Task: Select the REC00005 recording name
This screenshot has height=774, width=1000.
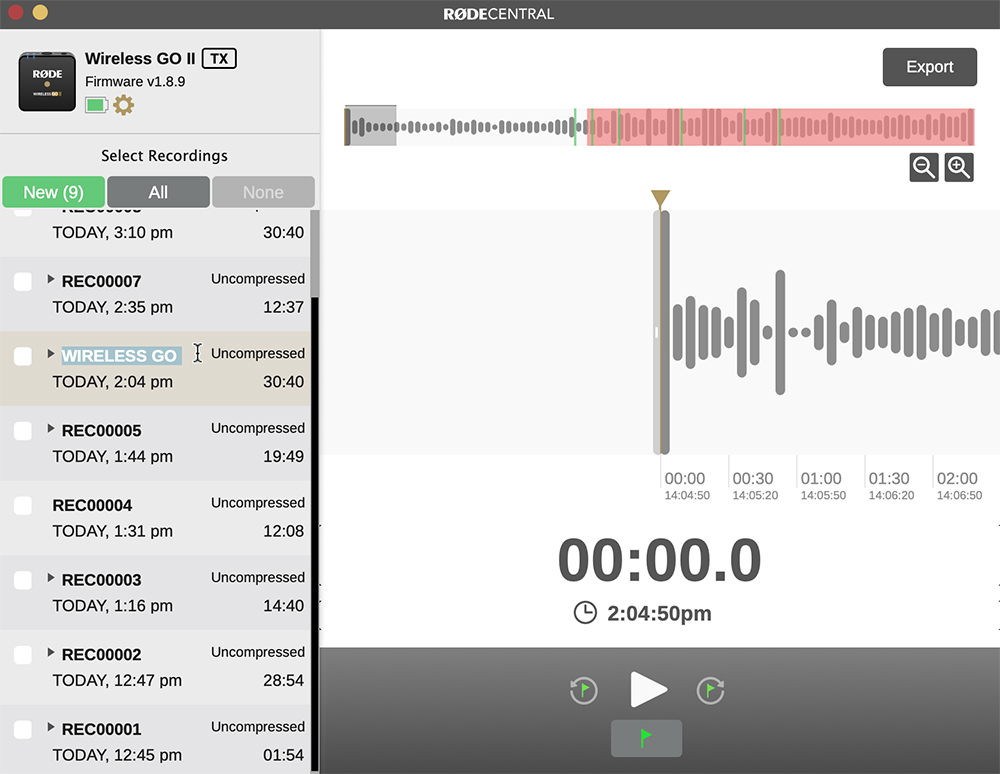Action: point(101,431)
